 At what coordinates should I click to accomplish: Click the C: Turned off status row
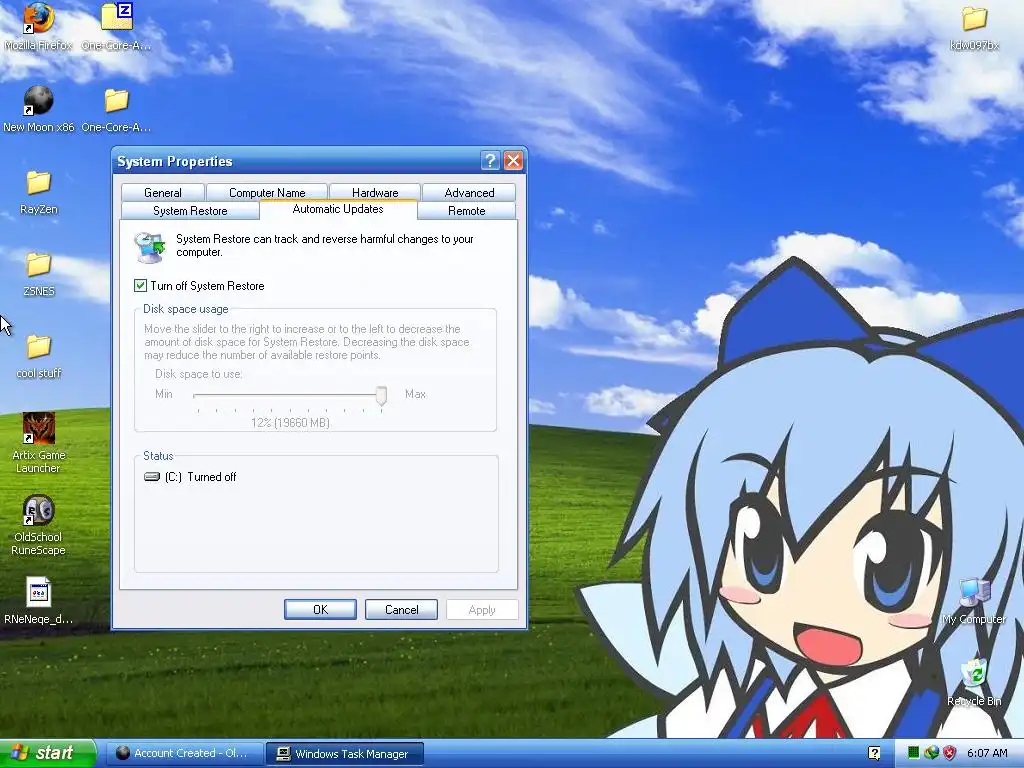point(190,477)
